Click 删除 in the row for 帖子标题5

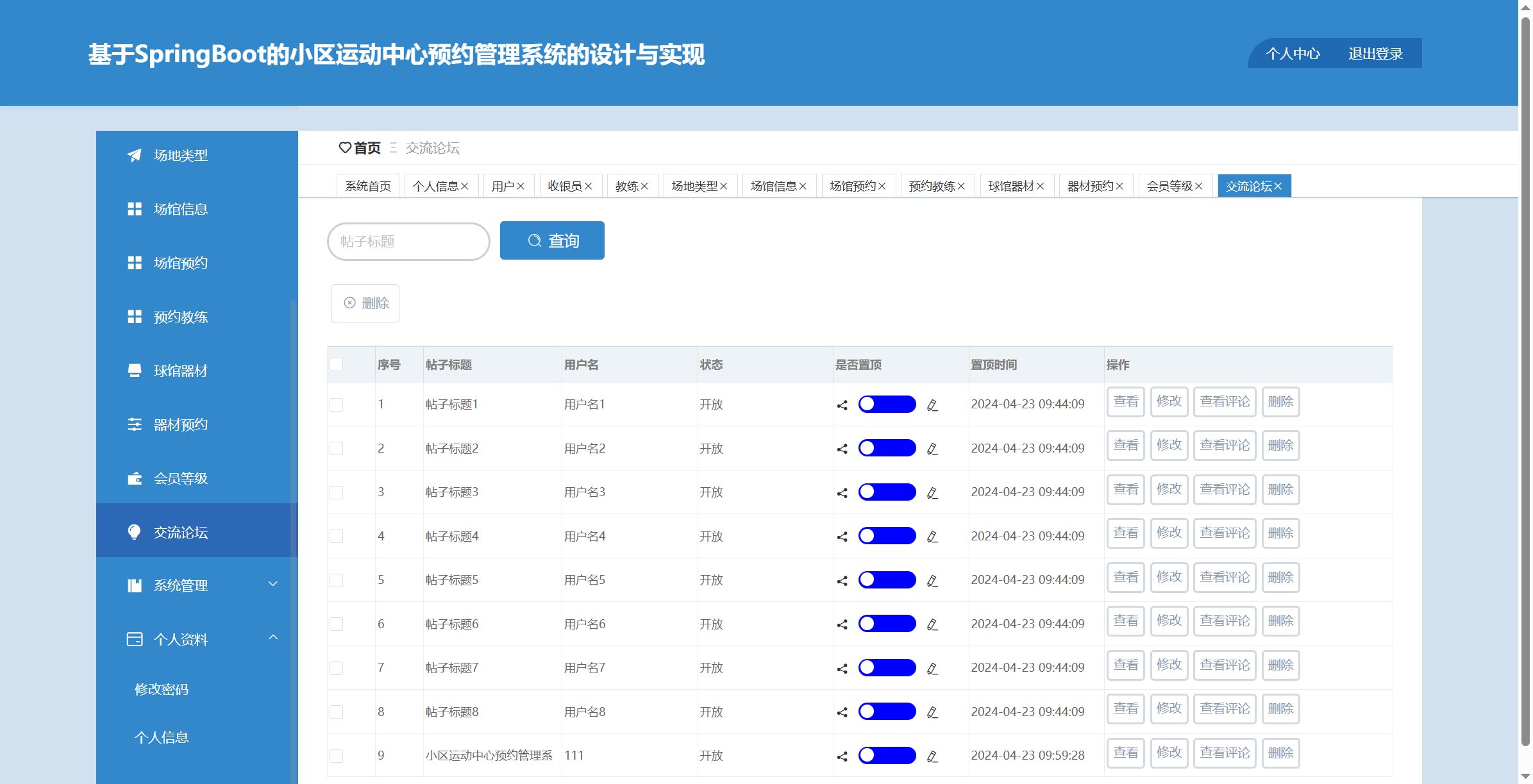tap(1280, 578)
